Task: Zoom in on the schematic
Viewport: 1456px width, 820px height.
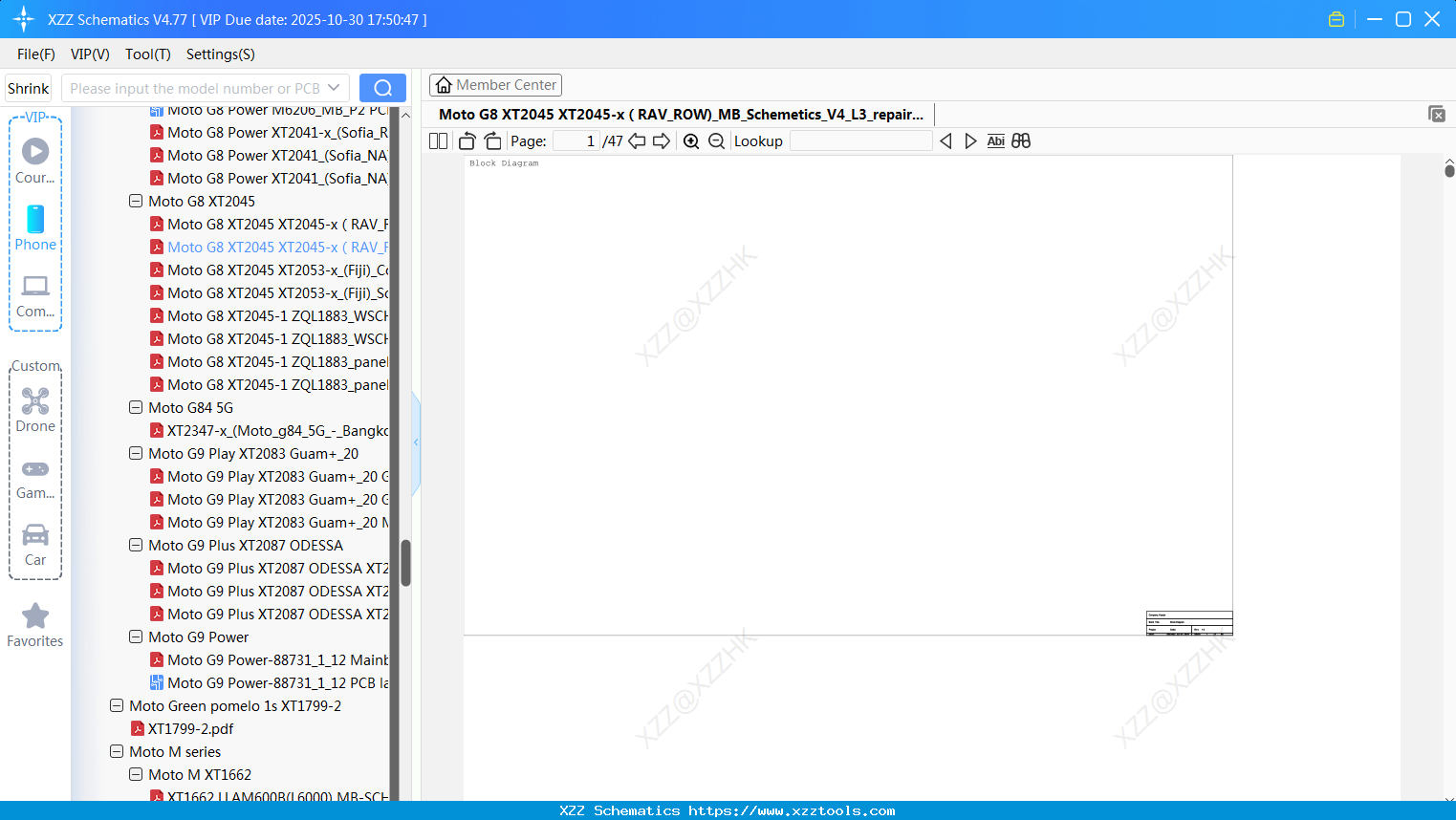Action: (691, 141)
